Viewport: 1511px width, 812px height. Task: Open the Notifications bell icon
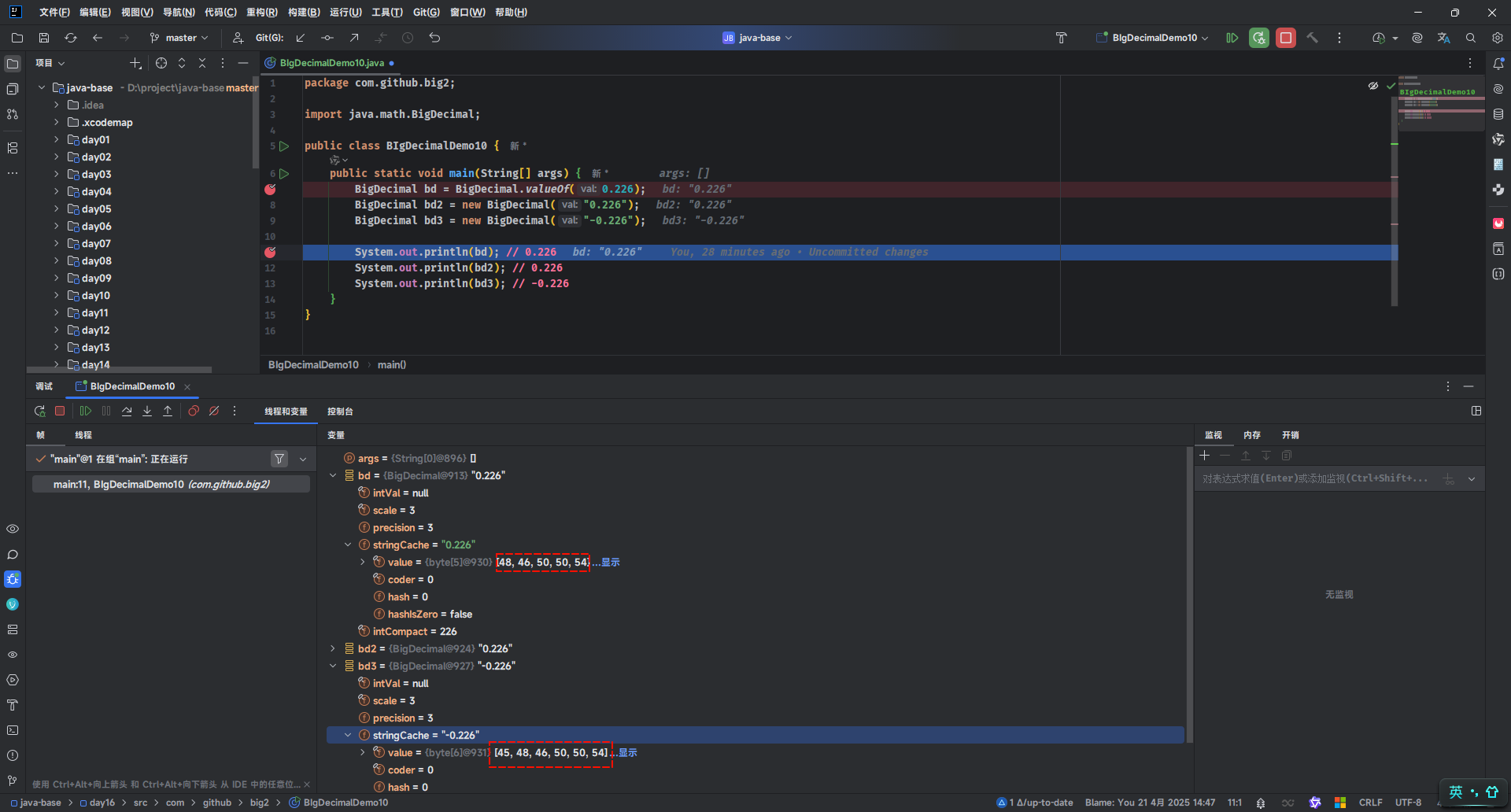coord(1498,64)
